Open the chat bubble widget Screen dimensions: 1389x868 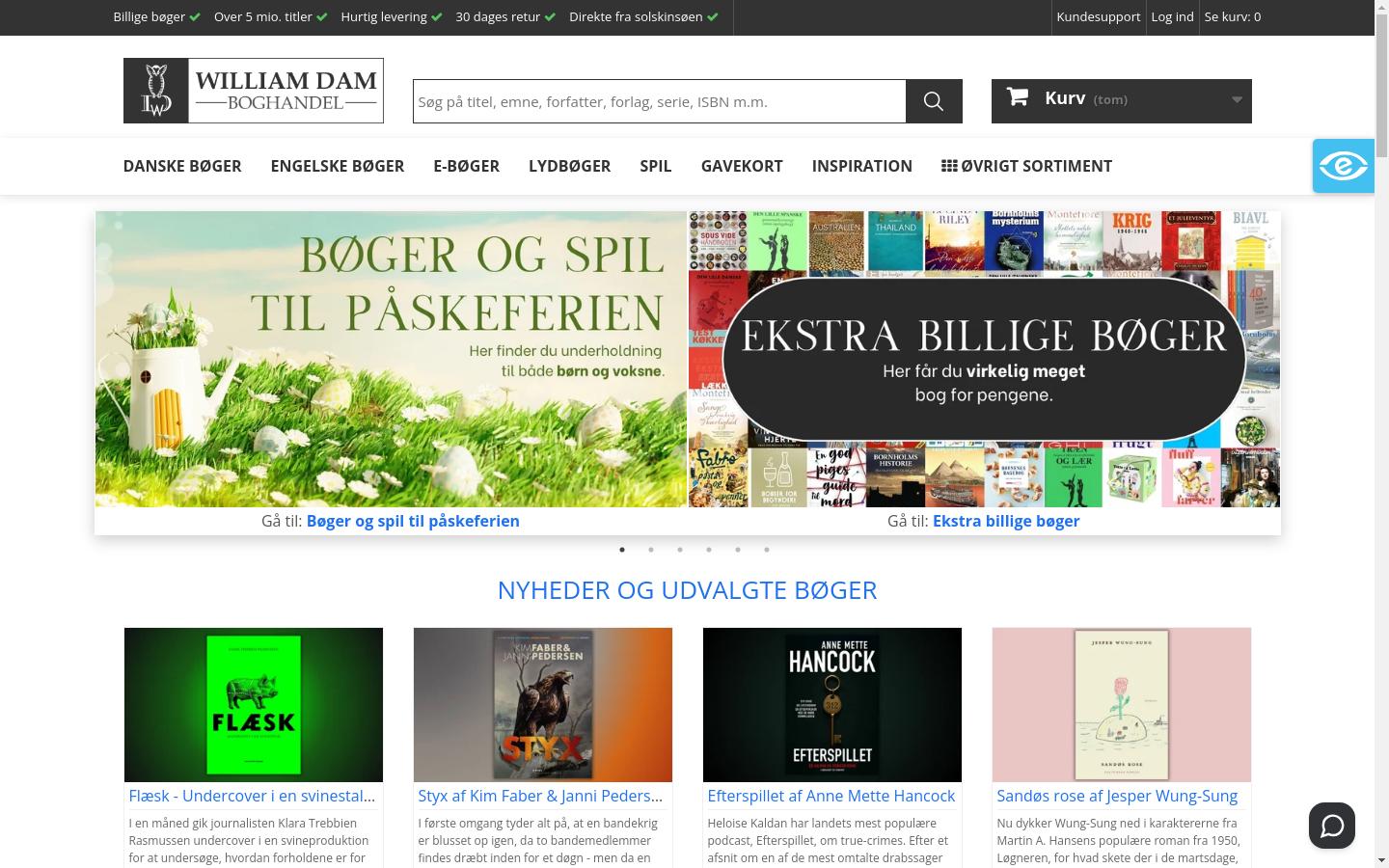point(1332,826)
